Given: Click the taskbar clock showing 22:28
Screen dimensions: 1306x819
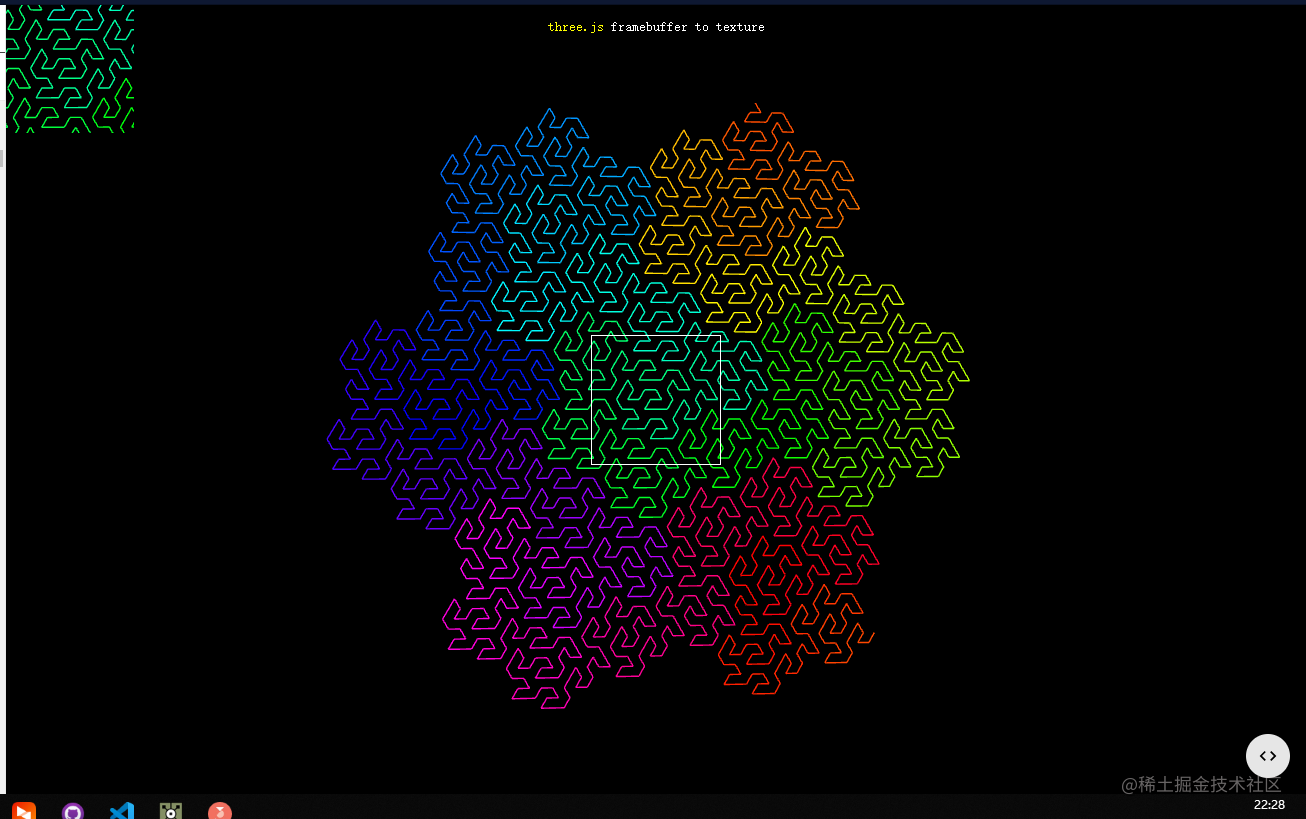Looking at the screenshot, I should click(1269, 804).
